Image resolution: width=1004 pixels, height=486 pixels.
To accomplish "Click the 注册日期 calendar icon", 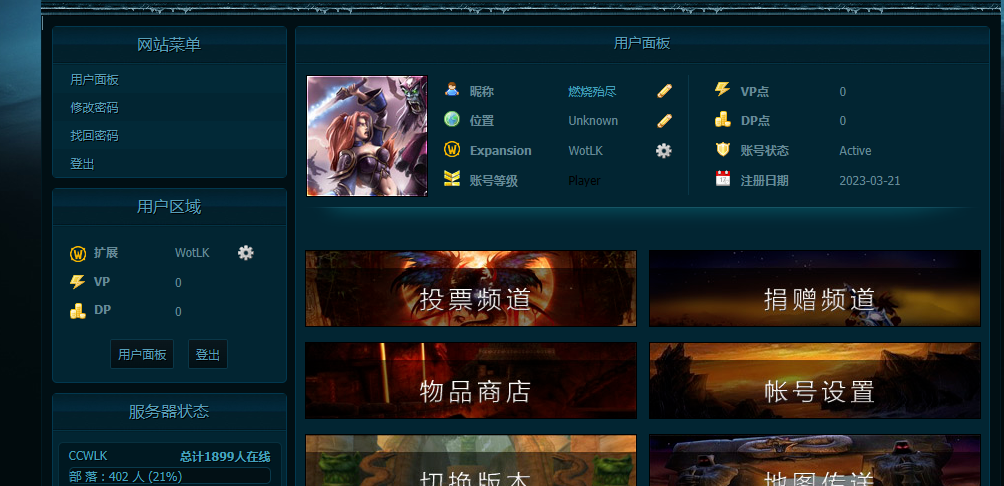I will click(x=722, y=179).
